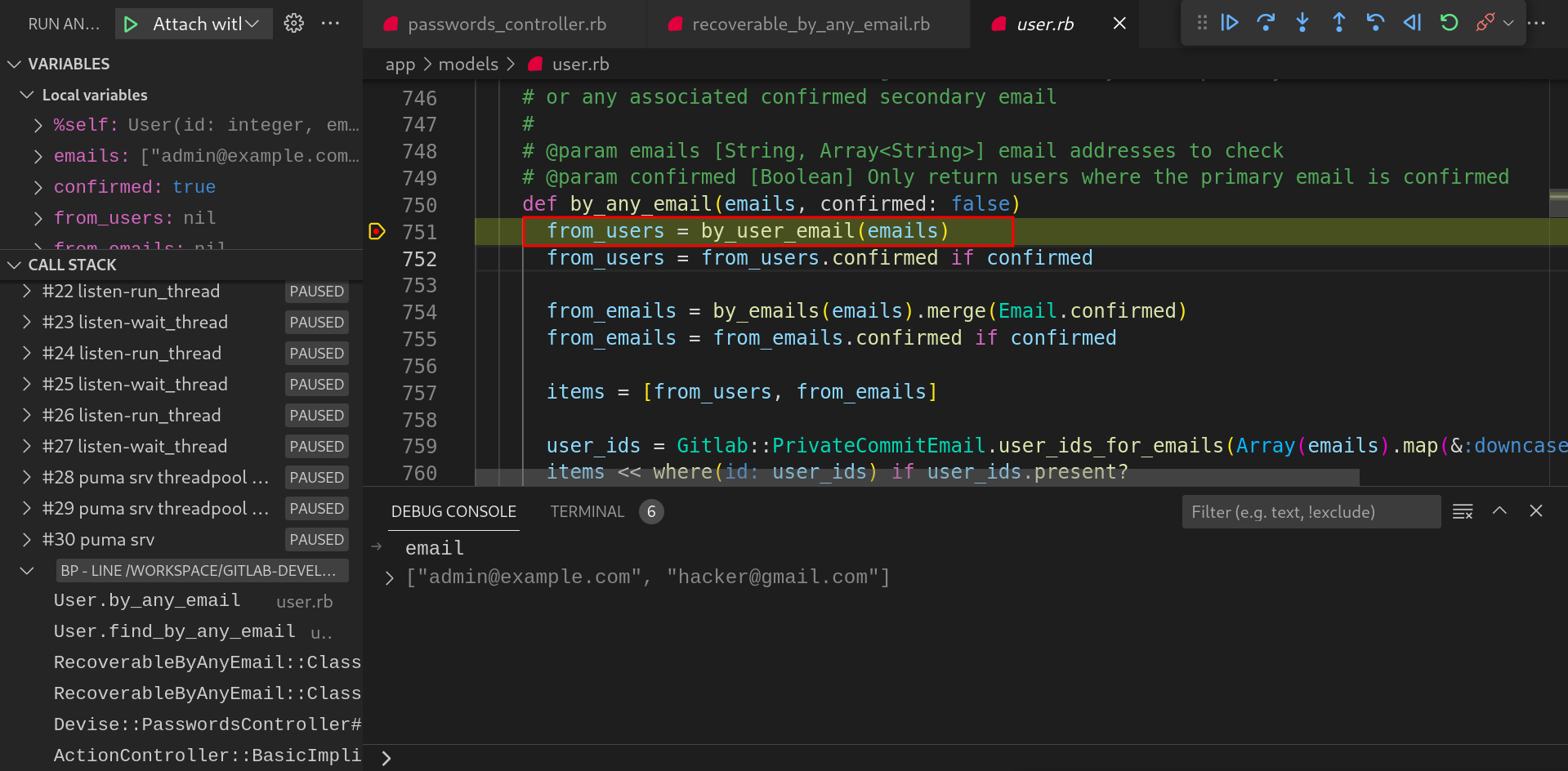
Task: Disconnect the debugger plug icon
Action: [1485, 23]
